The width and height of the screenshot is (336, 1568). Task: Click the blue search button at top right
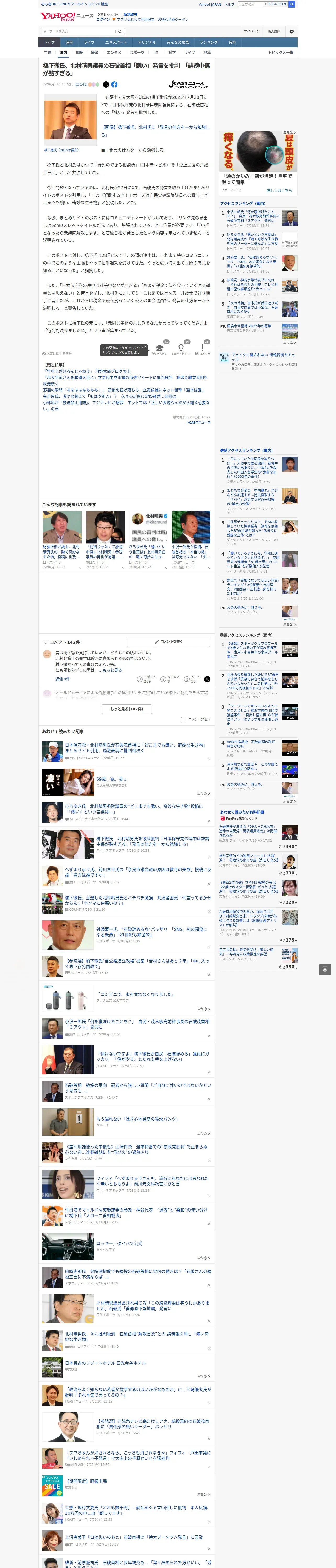click(292, 4)
